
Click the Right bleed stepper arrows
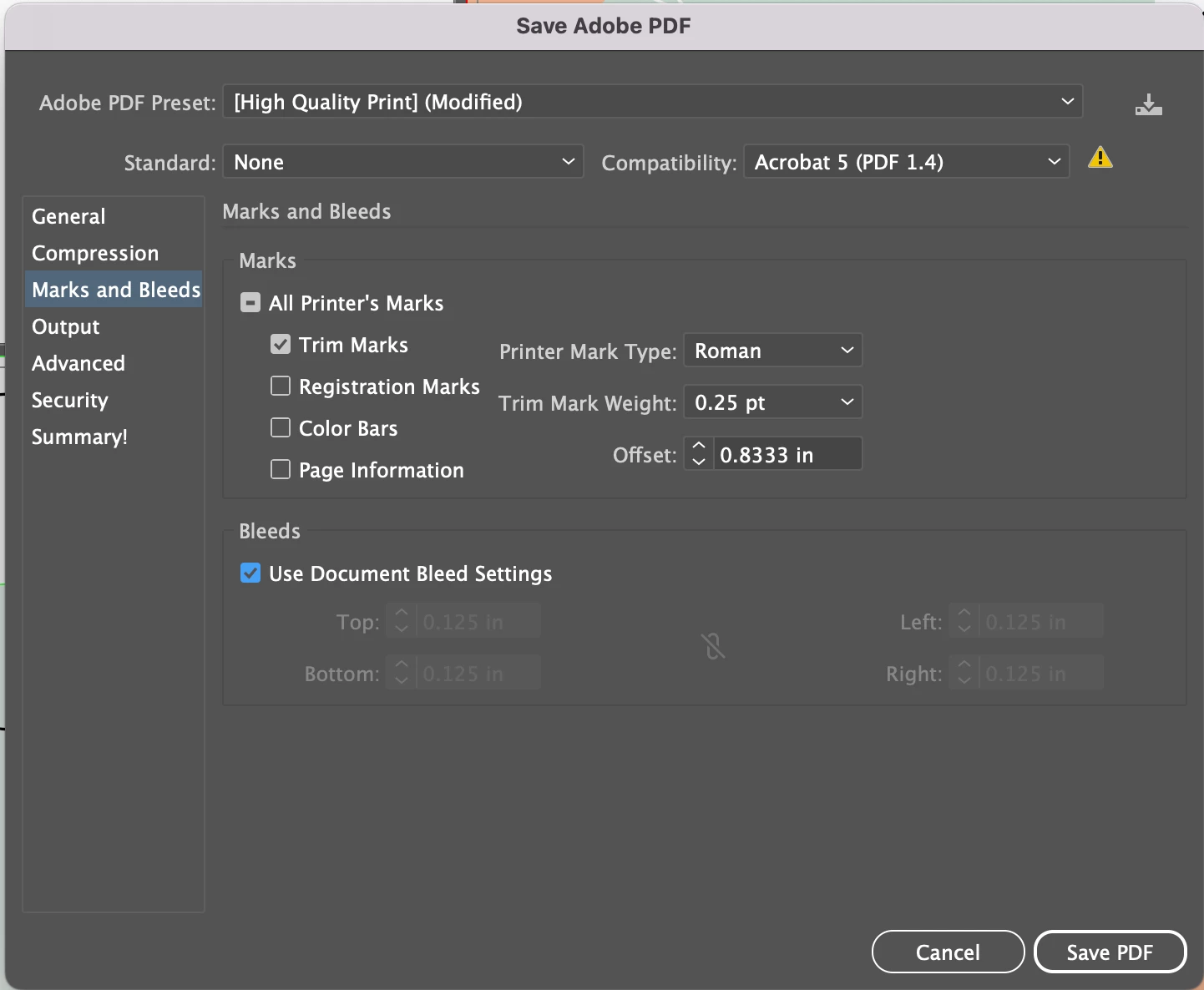pos(964,674)
